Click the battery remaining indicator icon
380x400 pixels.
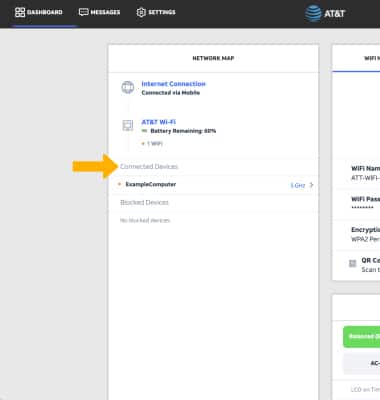(144, 131)
